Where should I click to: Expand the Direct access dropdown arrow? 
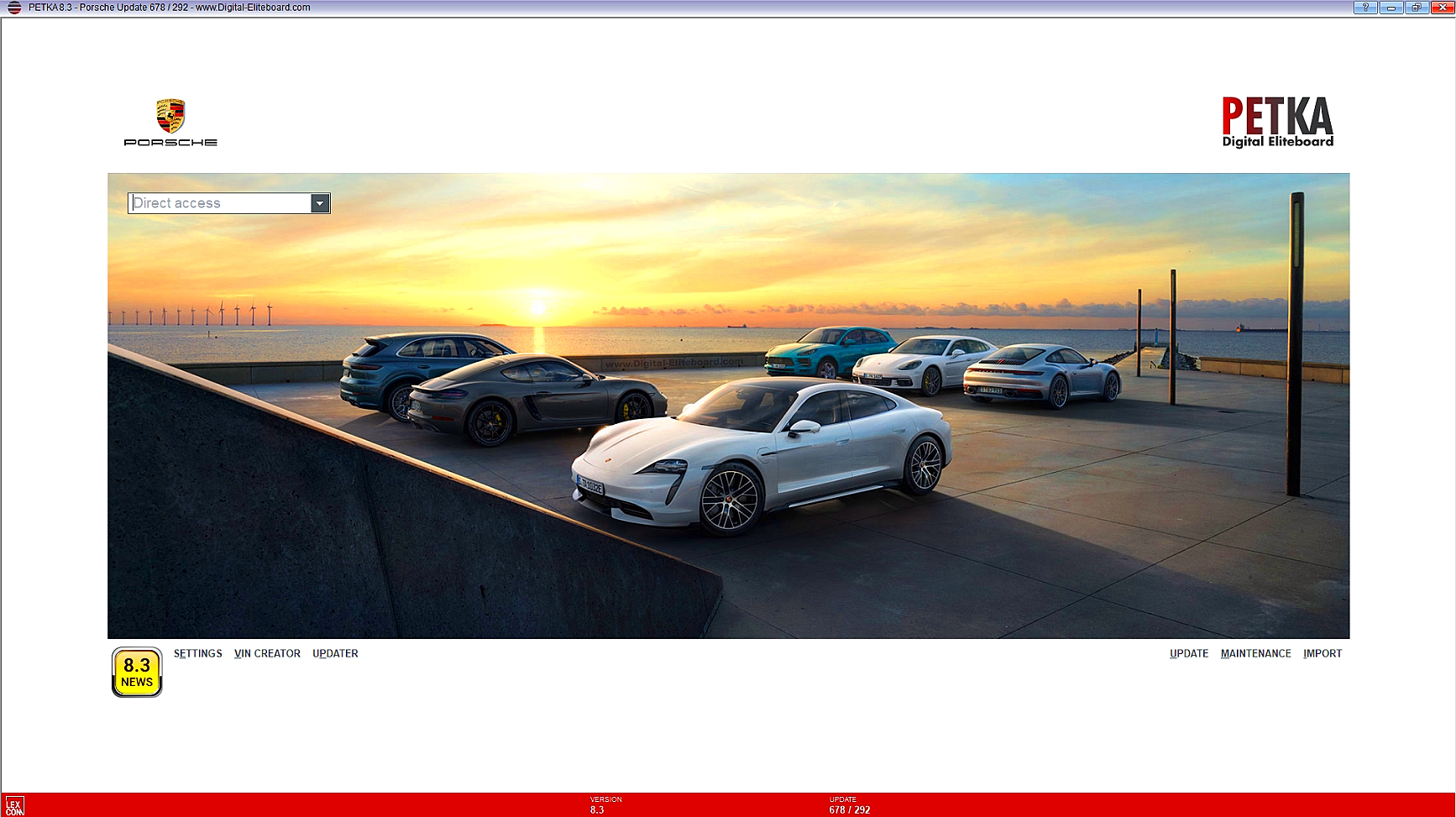pos(319,203)
